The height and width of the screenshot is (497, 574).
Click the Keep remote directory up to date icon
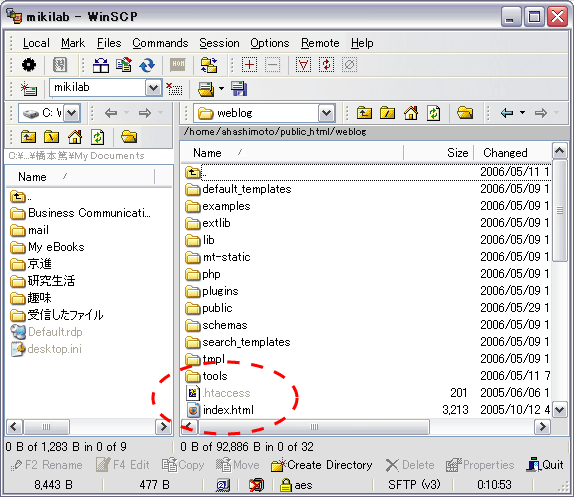pos(124,65)
